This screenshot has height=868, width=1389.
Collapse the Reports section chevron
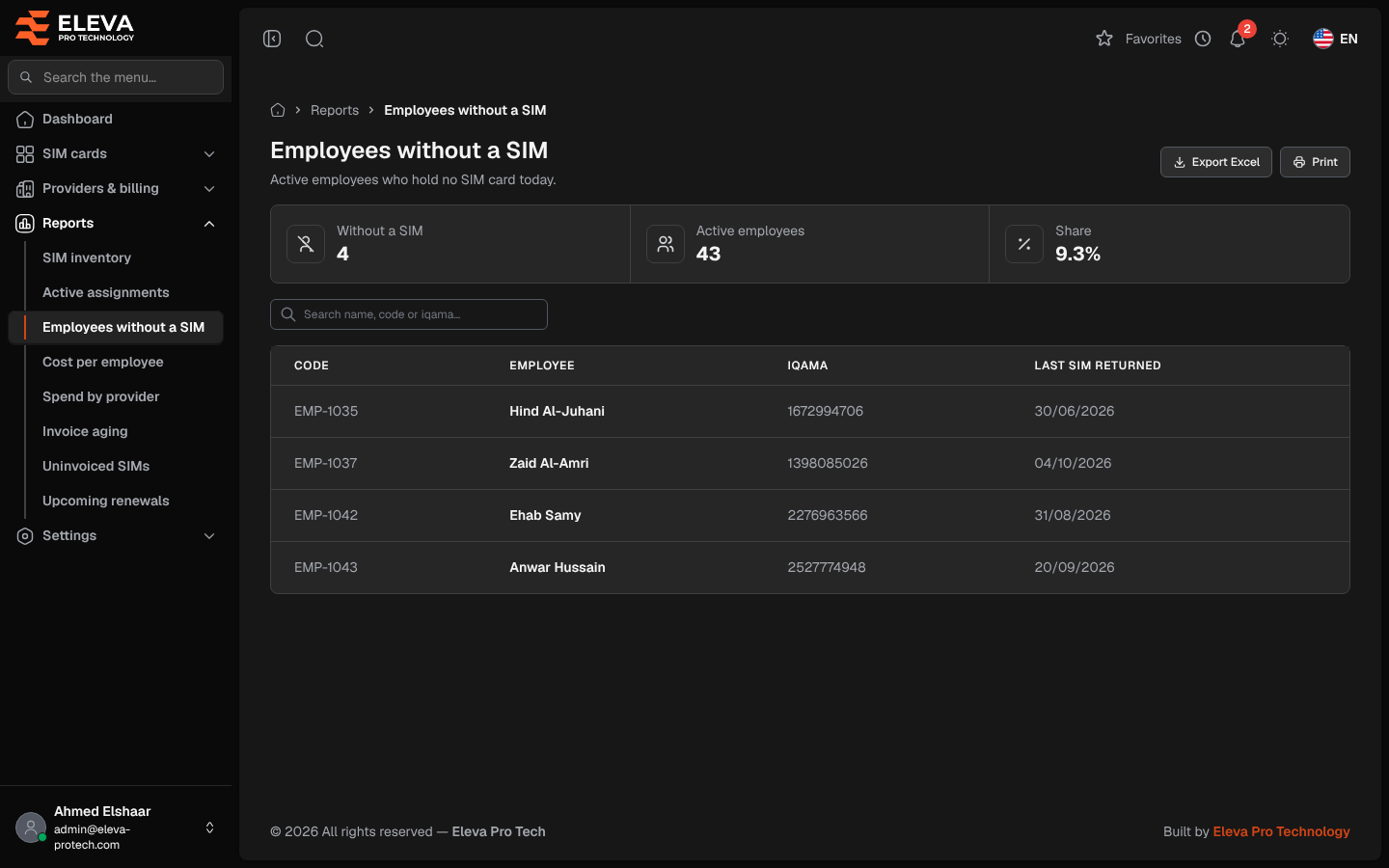pos(209,224)
